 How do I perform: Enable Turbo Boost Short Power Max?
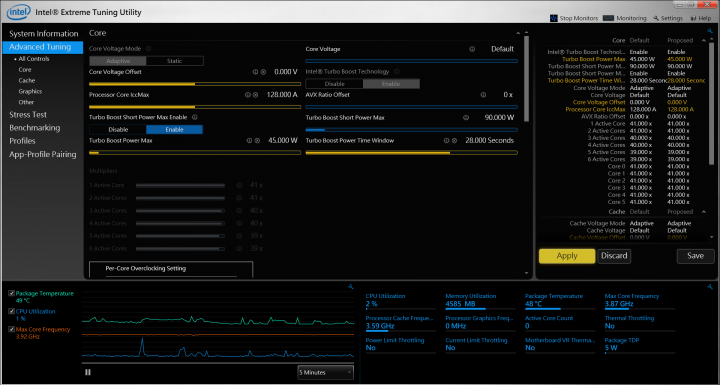click(174, 130)
